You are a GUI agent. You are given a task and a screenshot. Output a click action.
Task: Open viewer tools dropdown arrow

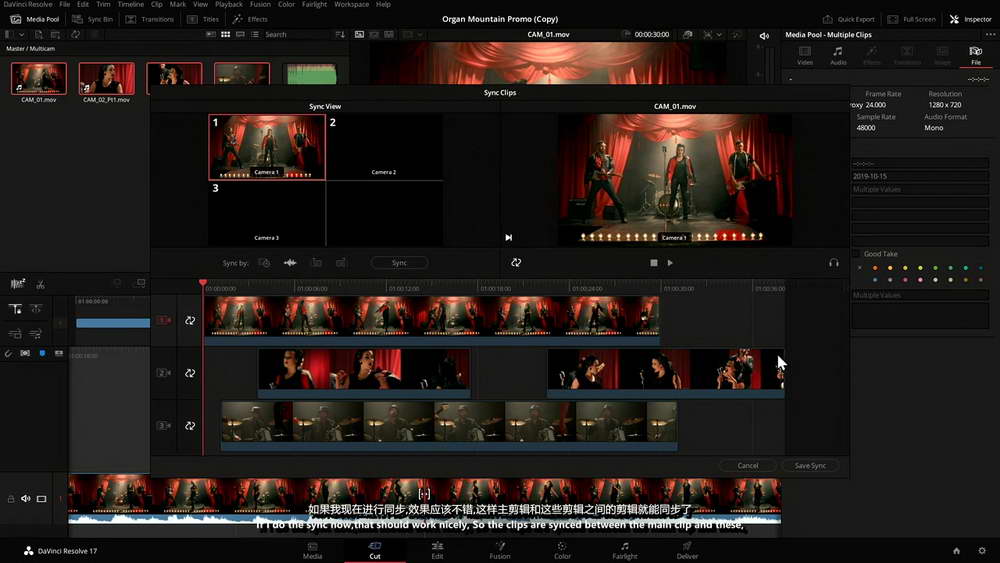point(719,34)
